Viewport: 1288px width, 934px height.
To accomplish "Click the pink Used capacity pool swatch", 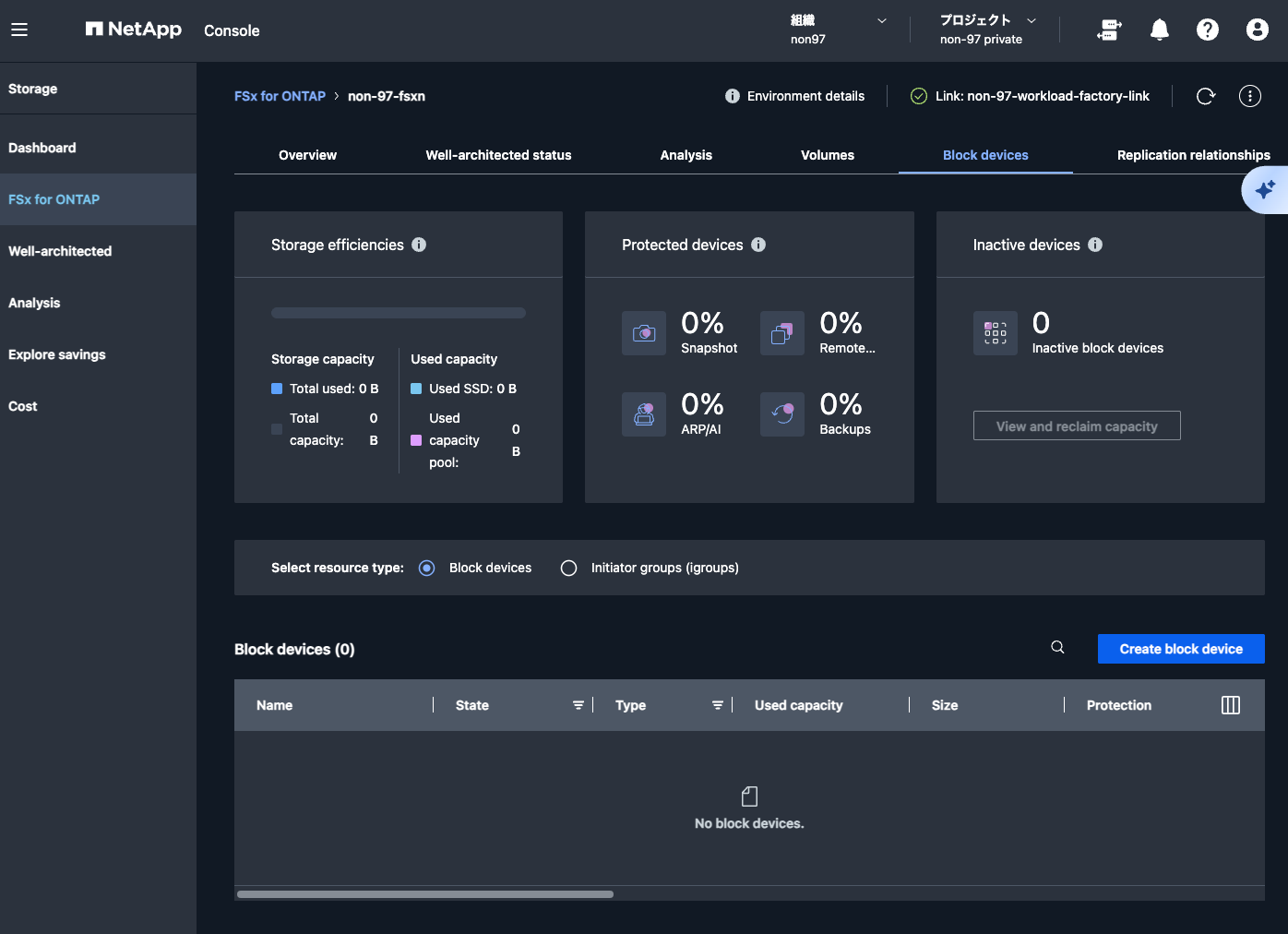I will 416,440.
